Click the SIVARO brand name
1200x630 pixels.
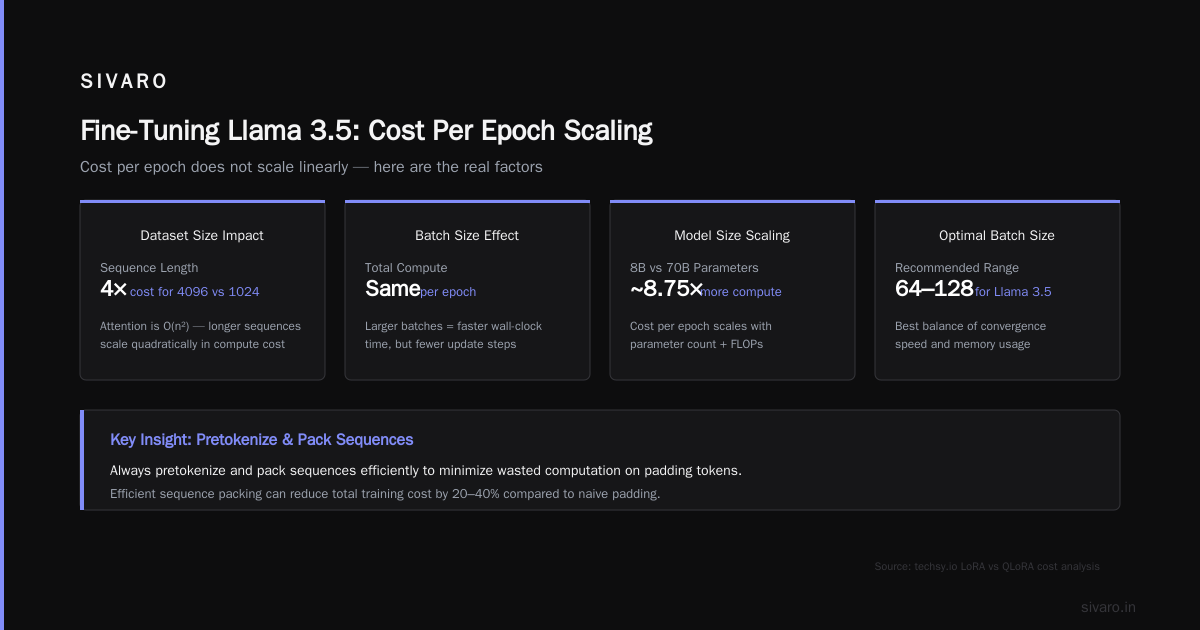pos(124,82)
